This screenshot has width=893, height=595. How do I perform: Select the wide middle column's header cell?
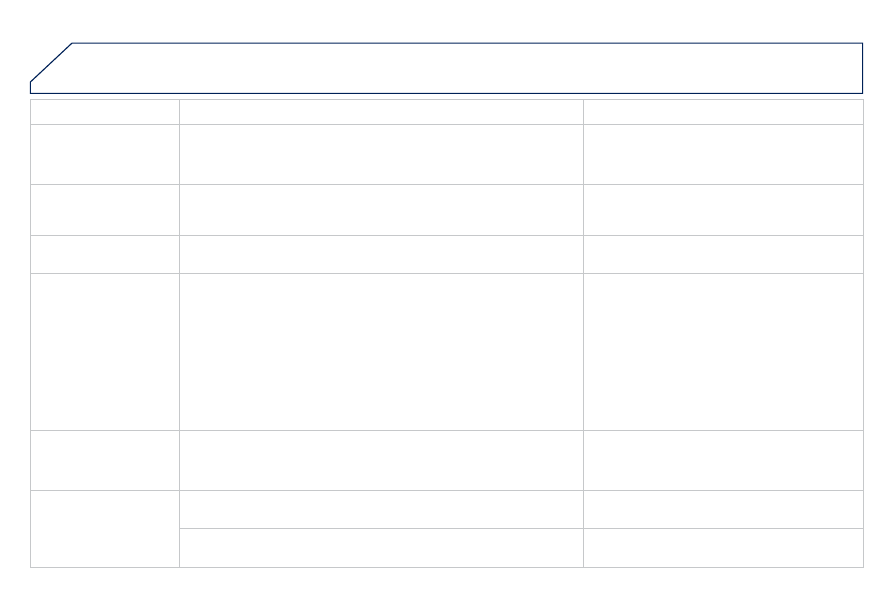coord(381,112)
